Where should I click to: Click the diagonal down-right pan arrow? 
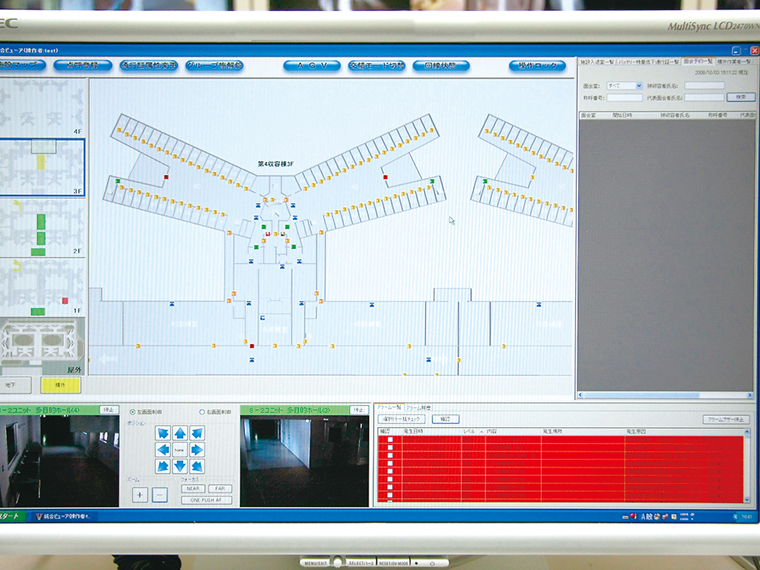click(197, 467)
